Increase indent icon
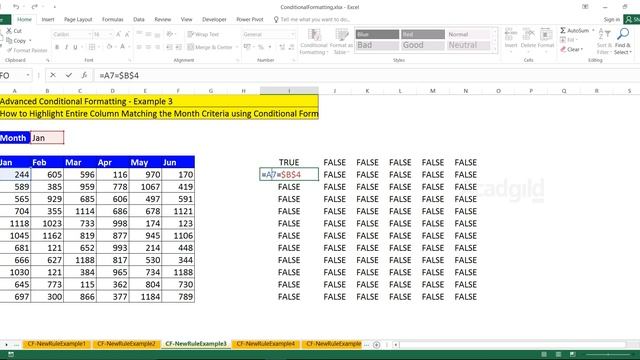Screen dimensions: 640x360 (178, 47)
